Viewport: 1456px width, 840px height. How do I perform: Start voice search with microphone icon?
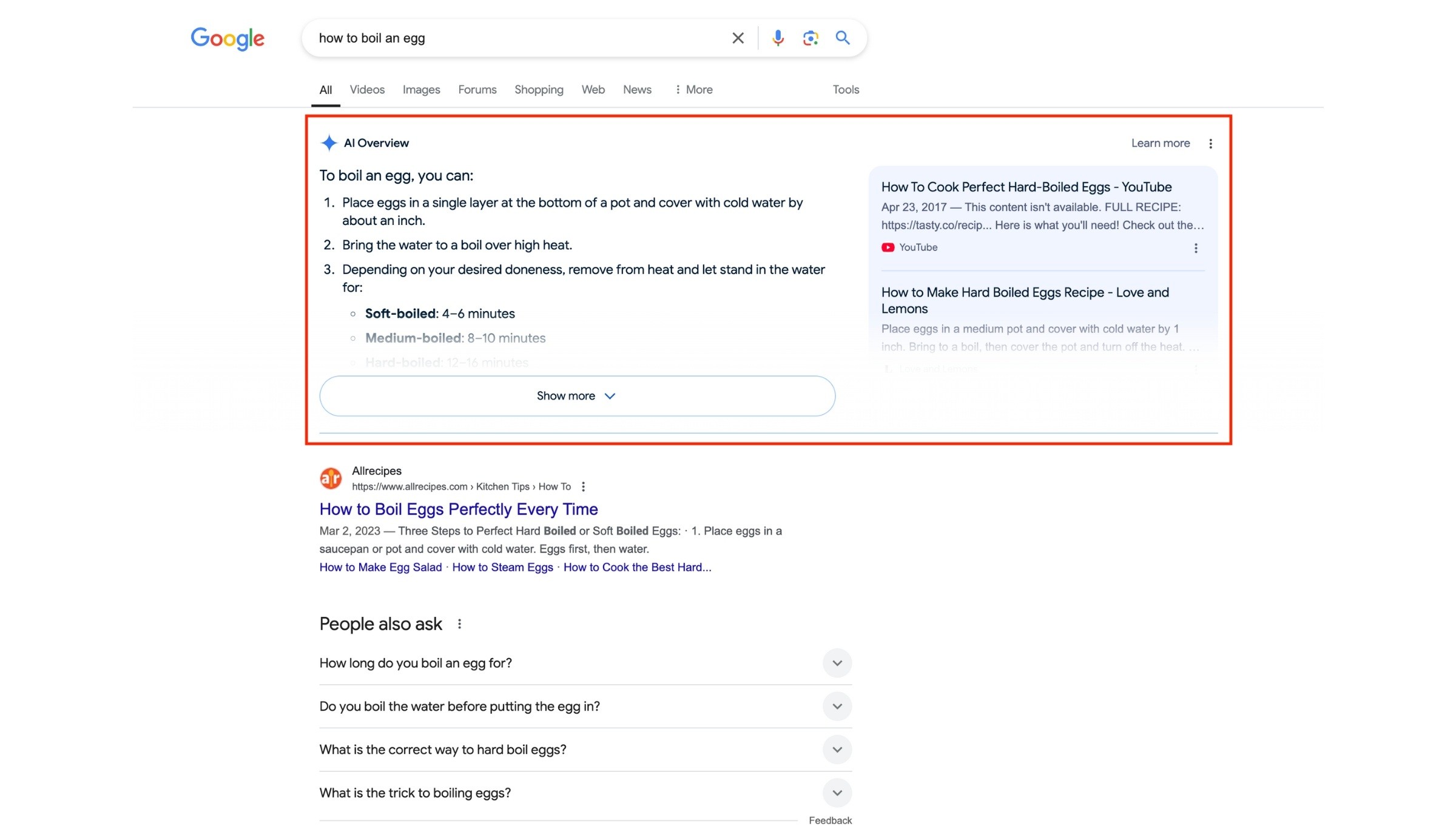(x=778, y=38)
